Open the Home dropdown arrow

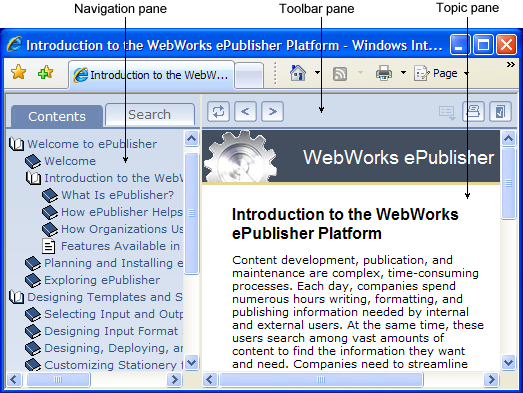317,72
